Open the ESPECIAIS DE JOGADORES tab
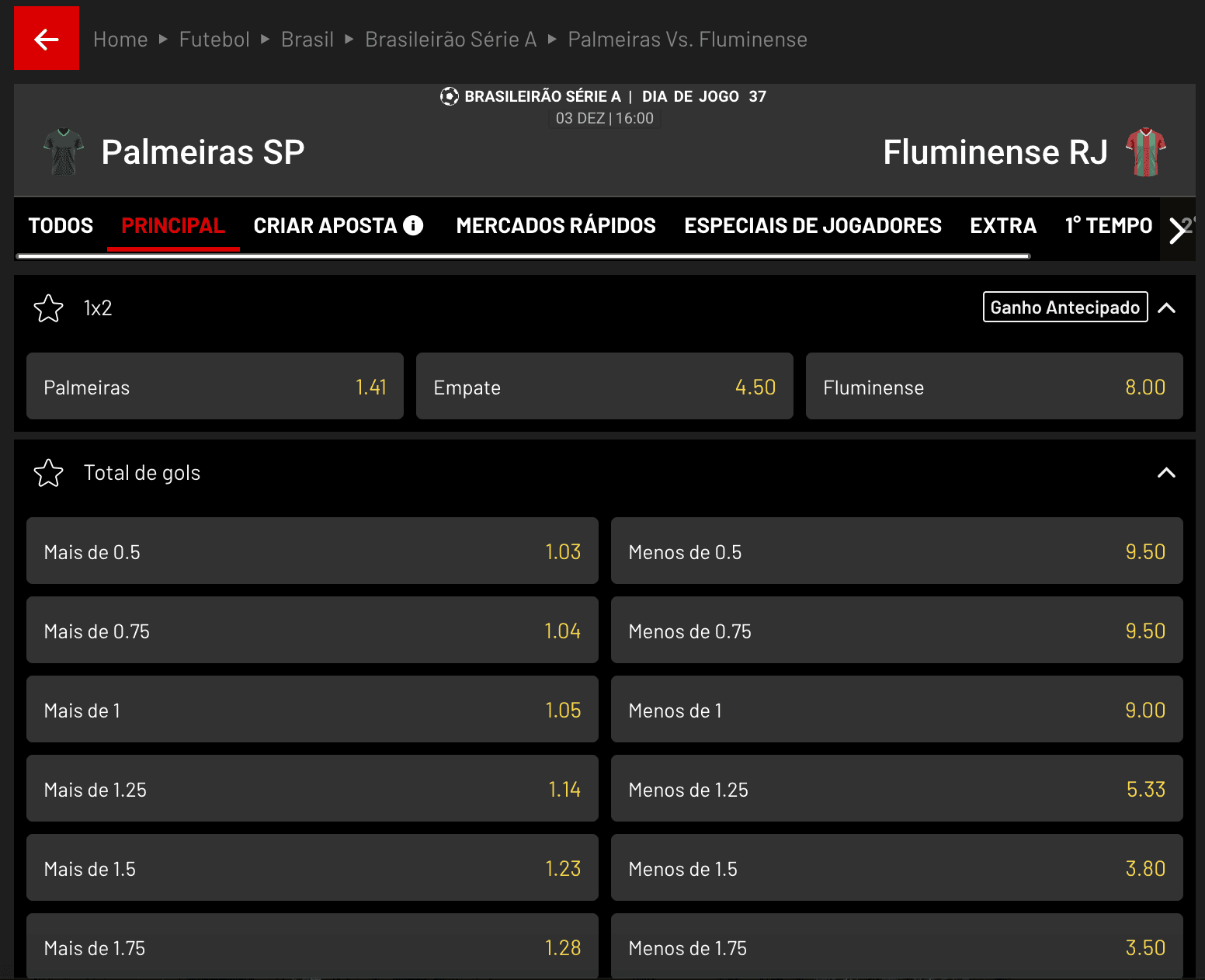 pos(813,225)
